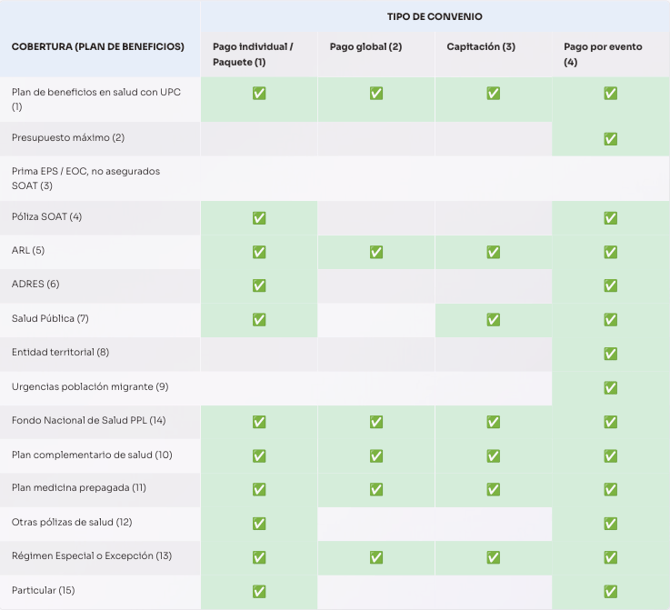Click the Presupuesto máximo Pago por evento checkmark
Viewport: 670px width, 610px height.
610,139
